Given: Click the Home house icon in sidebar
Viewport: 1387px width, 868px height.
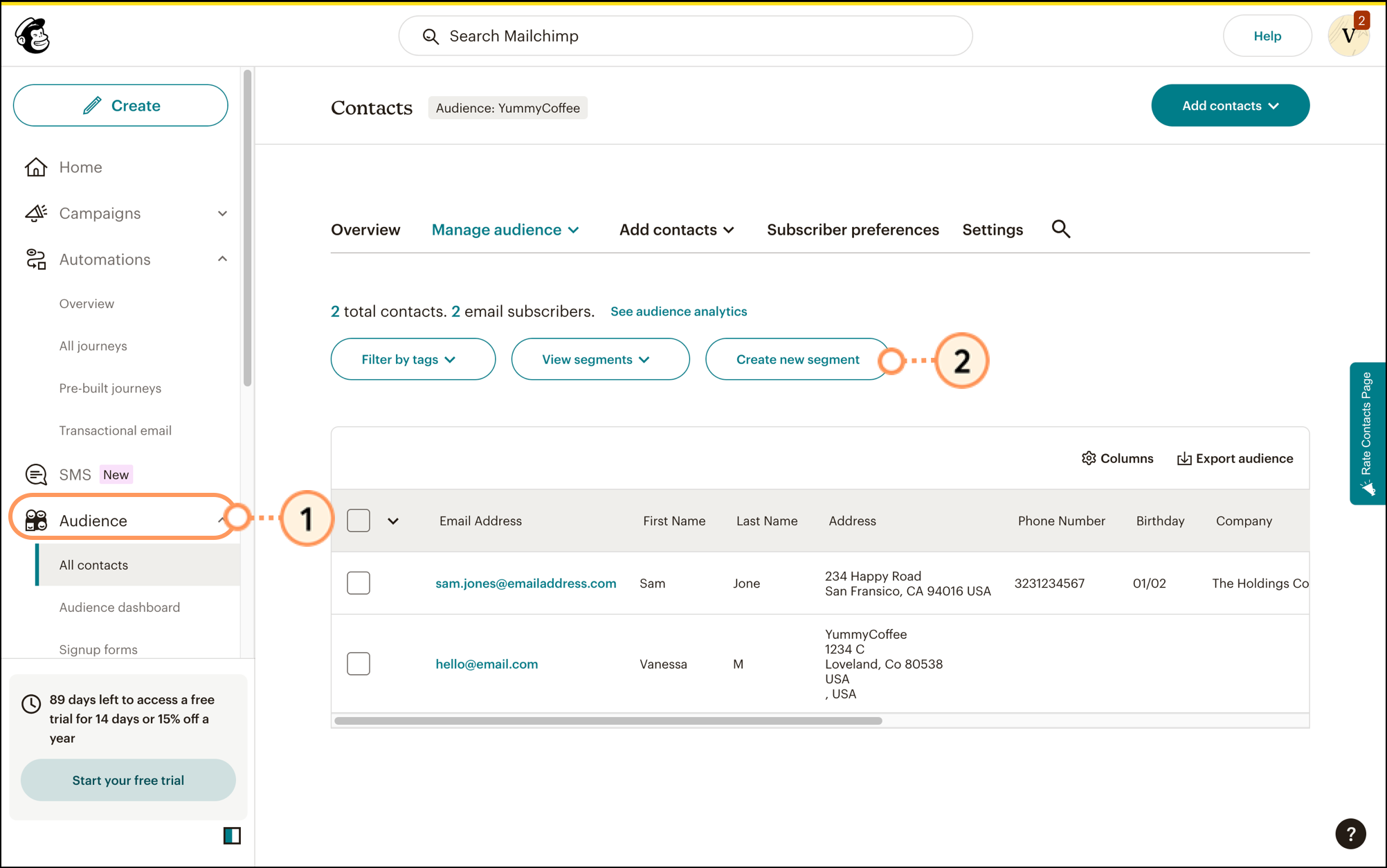Looking at the screenshot, I should (36, 167).
